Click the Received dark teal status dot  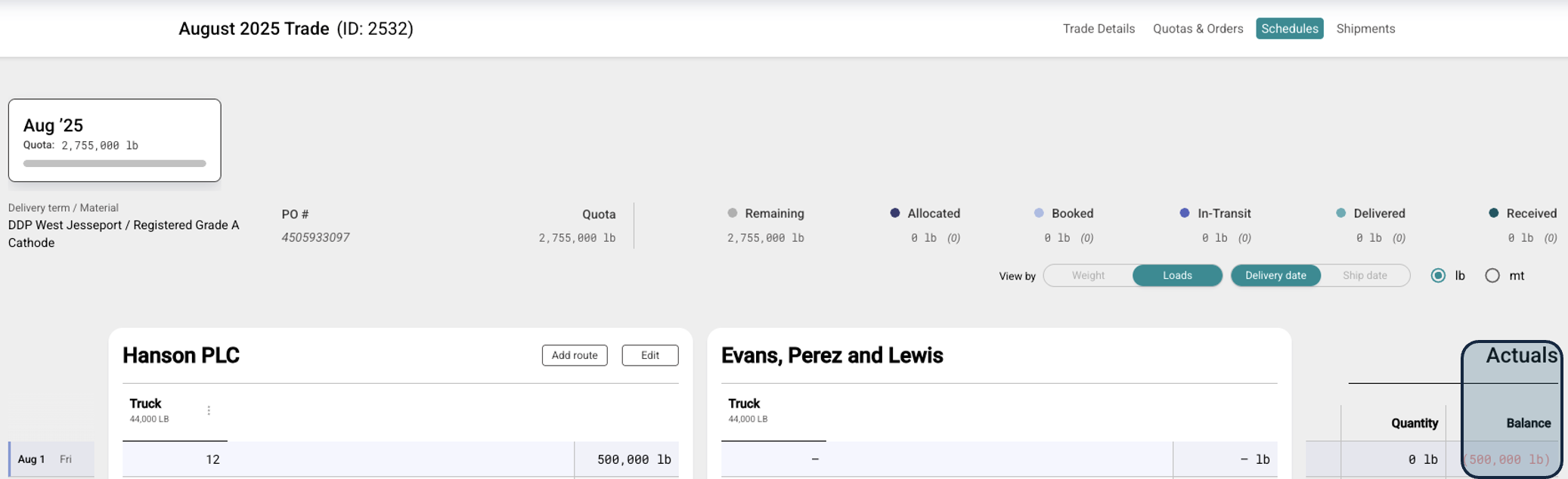1494,213
